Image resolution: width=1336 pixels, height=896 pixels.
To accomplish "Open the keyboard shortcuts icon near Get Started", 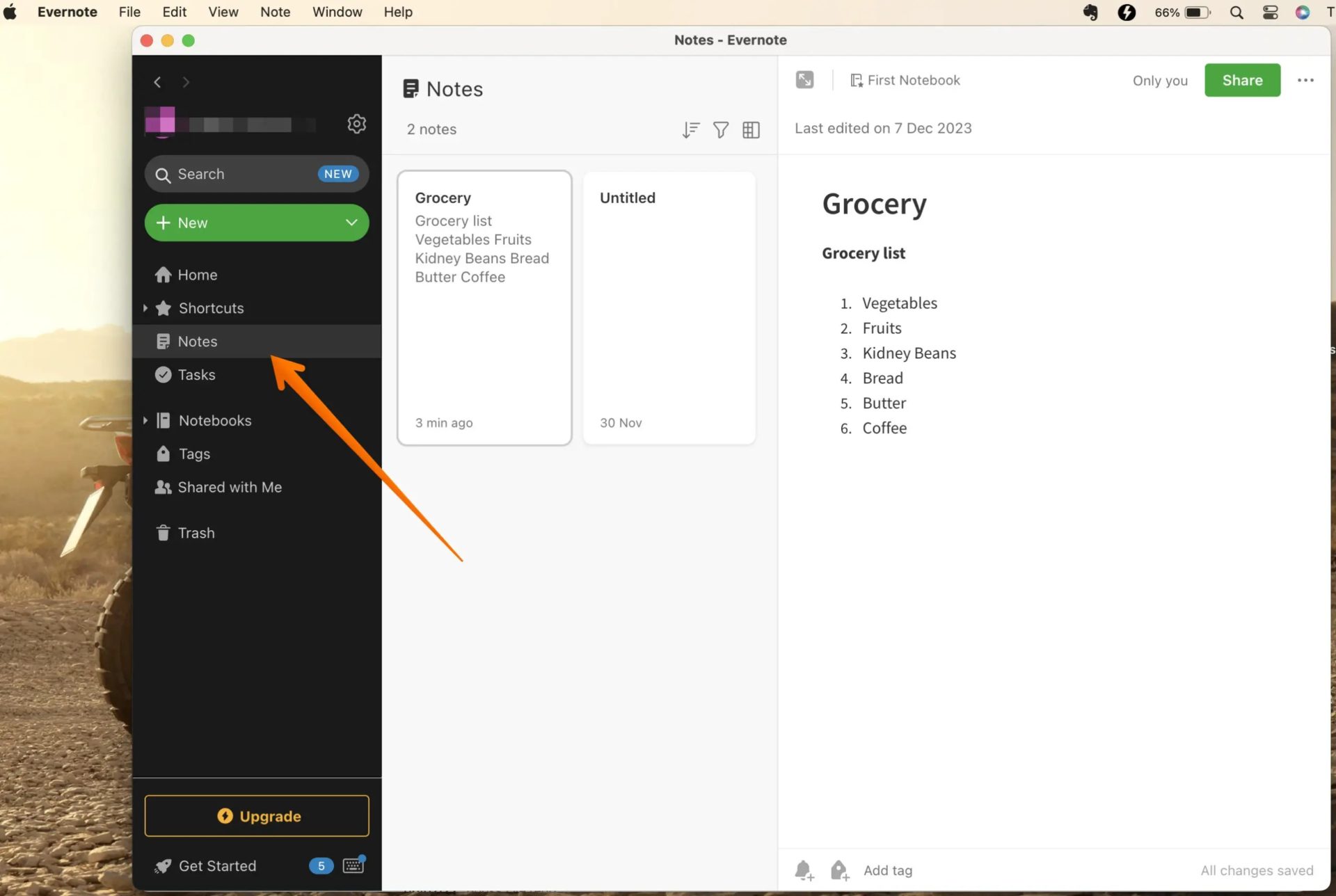I will 353,865.
